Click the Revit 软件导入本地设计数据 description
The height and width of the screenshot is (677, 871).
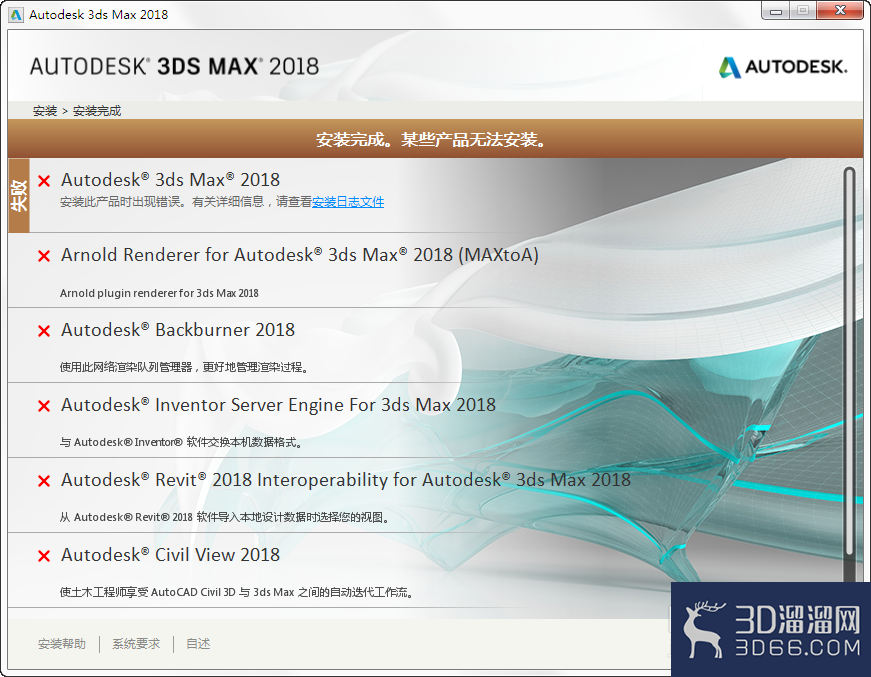point(224,517)
